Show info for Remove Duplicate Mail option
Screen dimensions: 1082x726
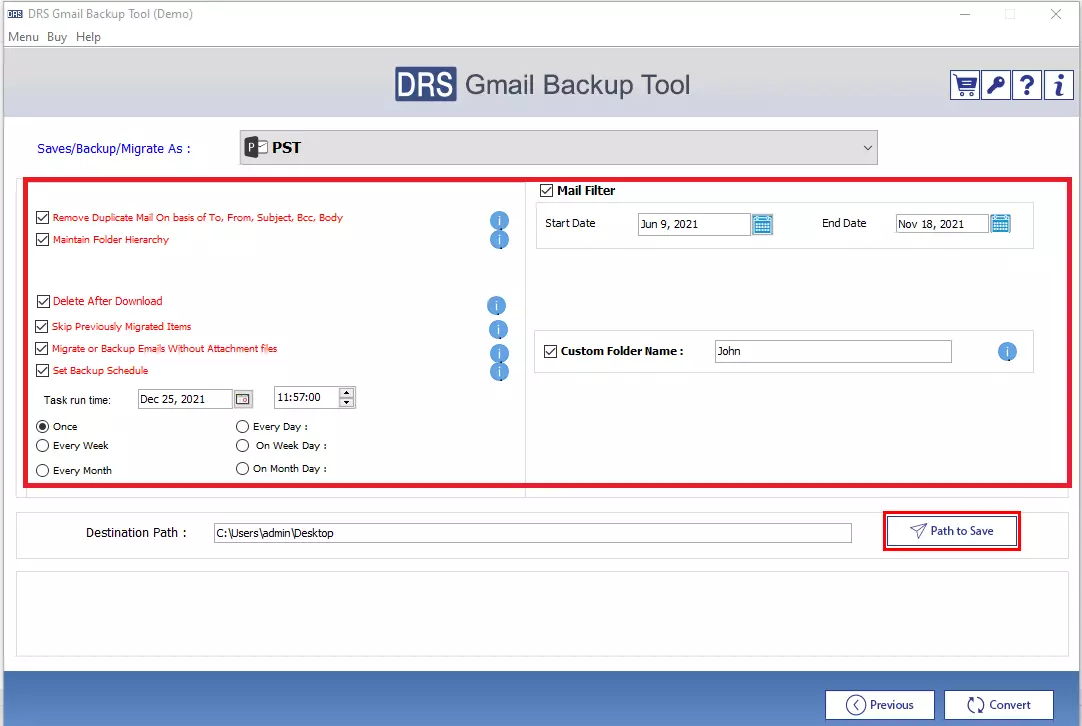tap(499, 220)
